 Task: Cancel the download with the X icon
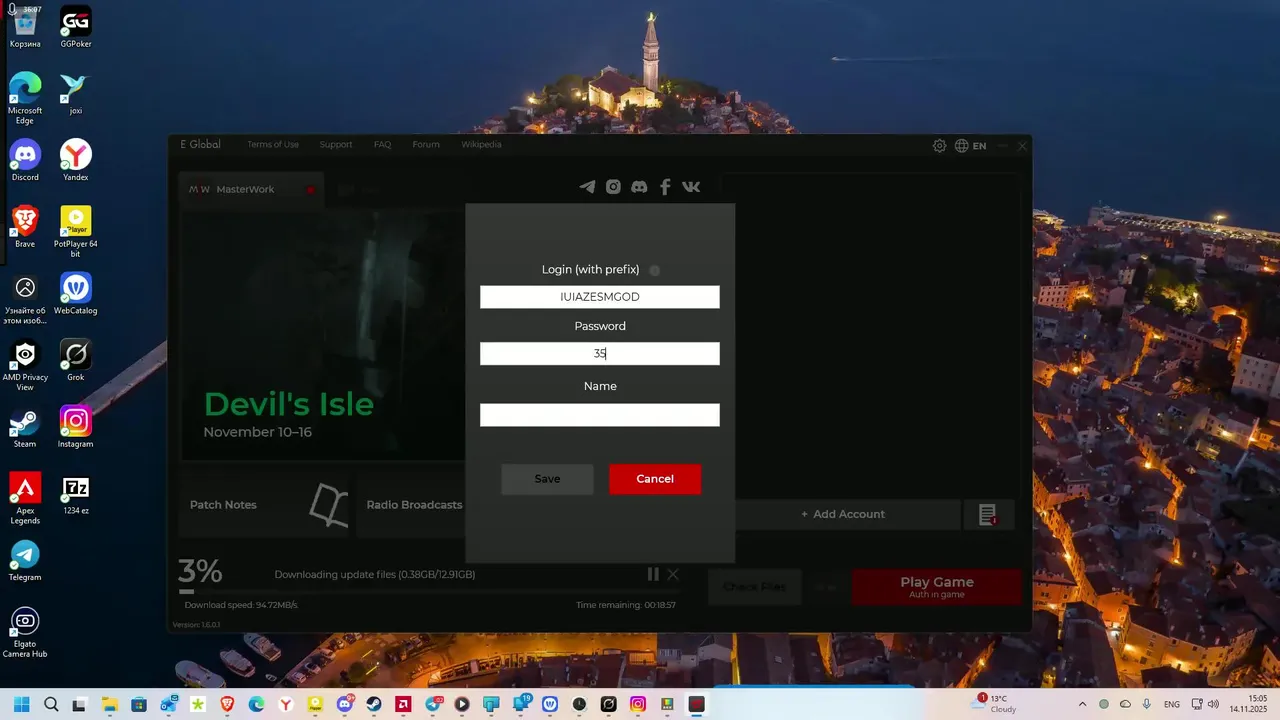(x=673, y=574)
